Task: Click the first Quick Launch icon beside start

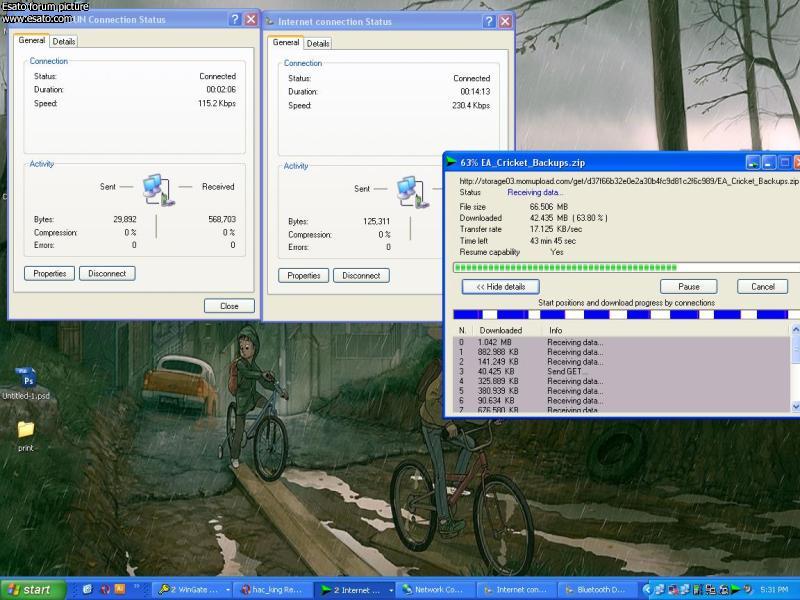Action: point(87,589)
